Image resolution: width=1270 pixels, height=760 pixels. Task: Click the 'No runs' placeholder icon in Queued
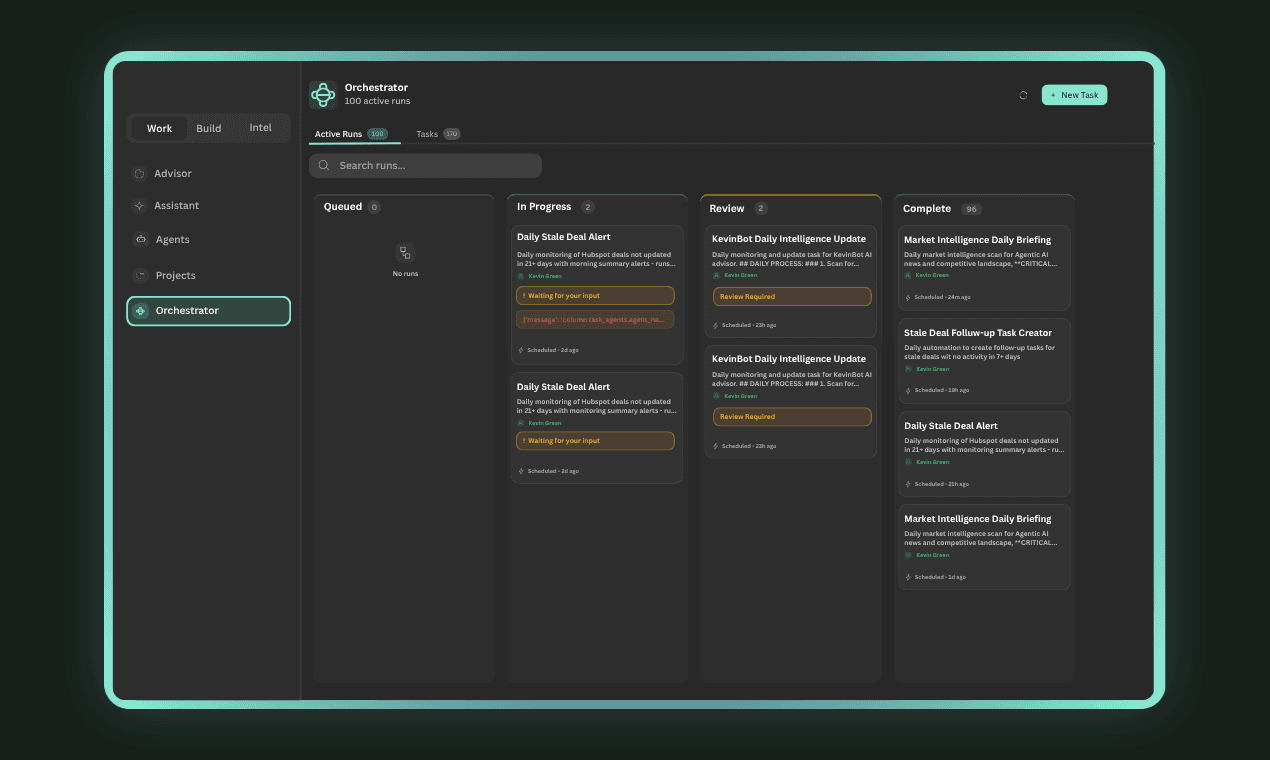(x=405, y=254)
